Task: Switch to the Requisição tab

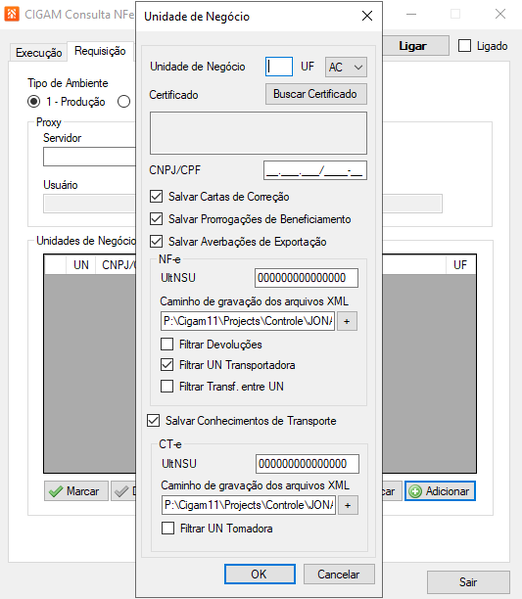Action: point(100,51)
